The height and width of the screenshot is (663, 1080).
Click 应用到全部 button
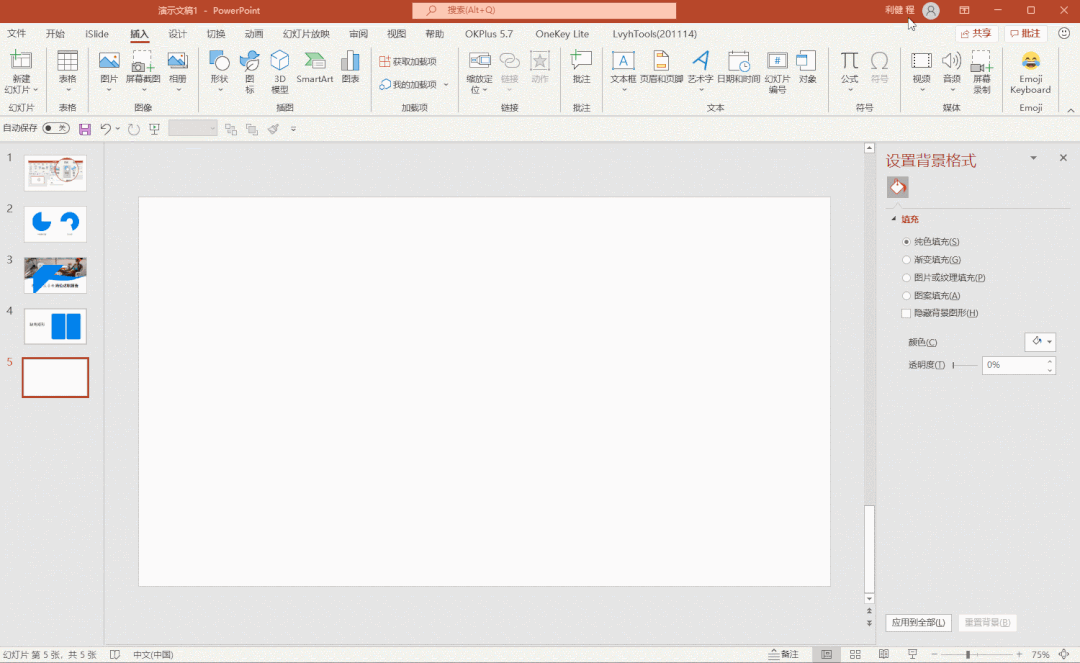[918, 622]
